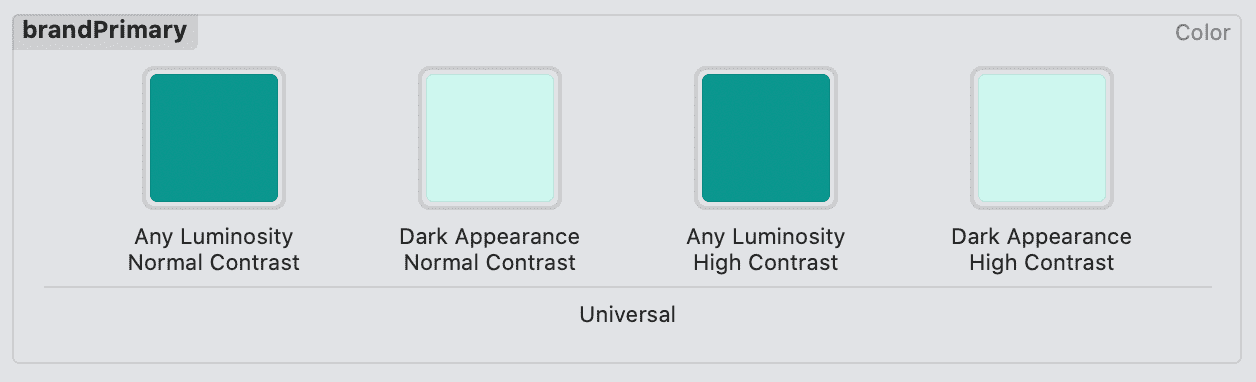
Task: Click 'Dark Appearance' text above High Contrast
Action: [1042, 237]
